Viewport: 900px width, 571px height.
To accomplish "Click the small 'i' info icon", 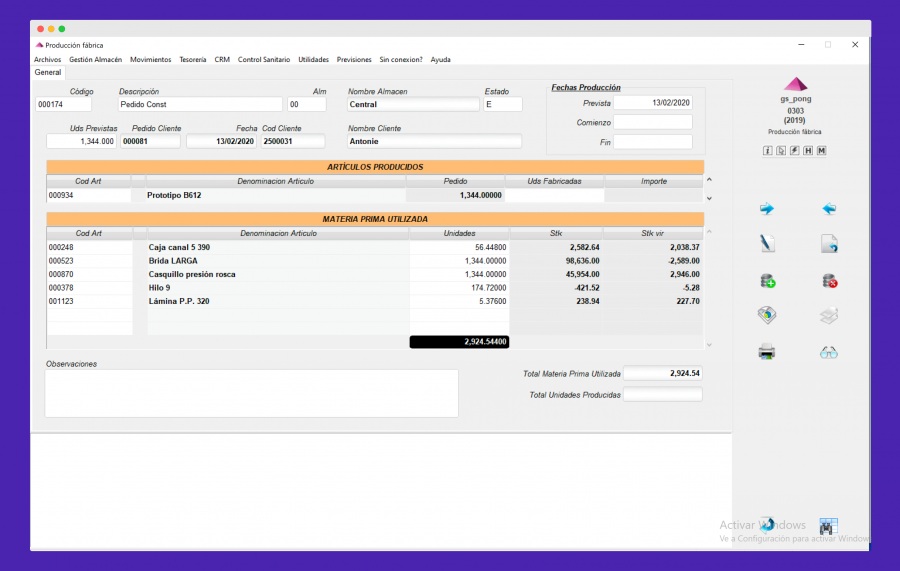I will 767,150.
